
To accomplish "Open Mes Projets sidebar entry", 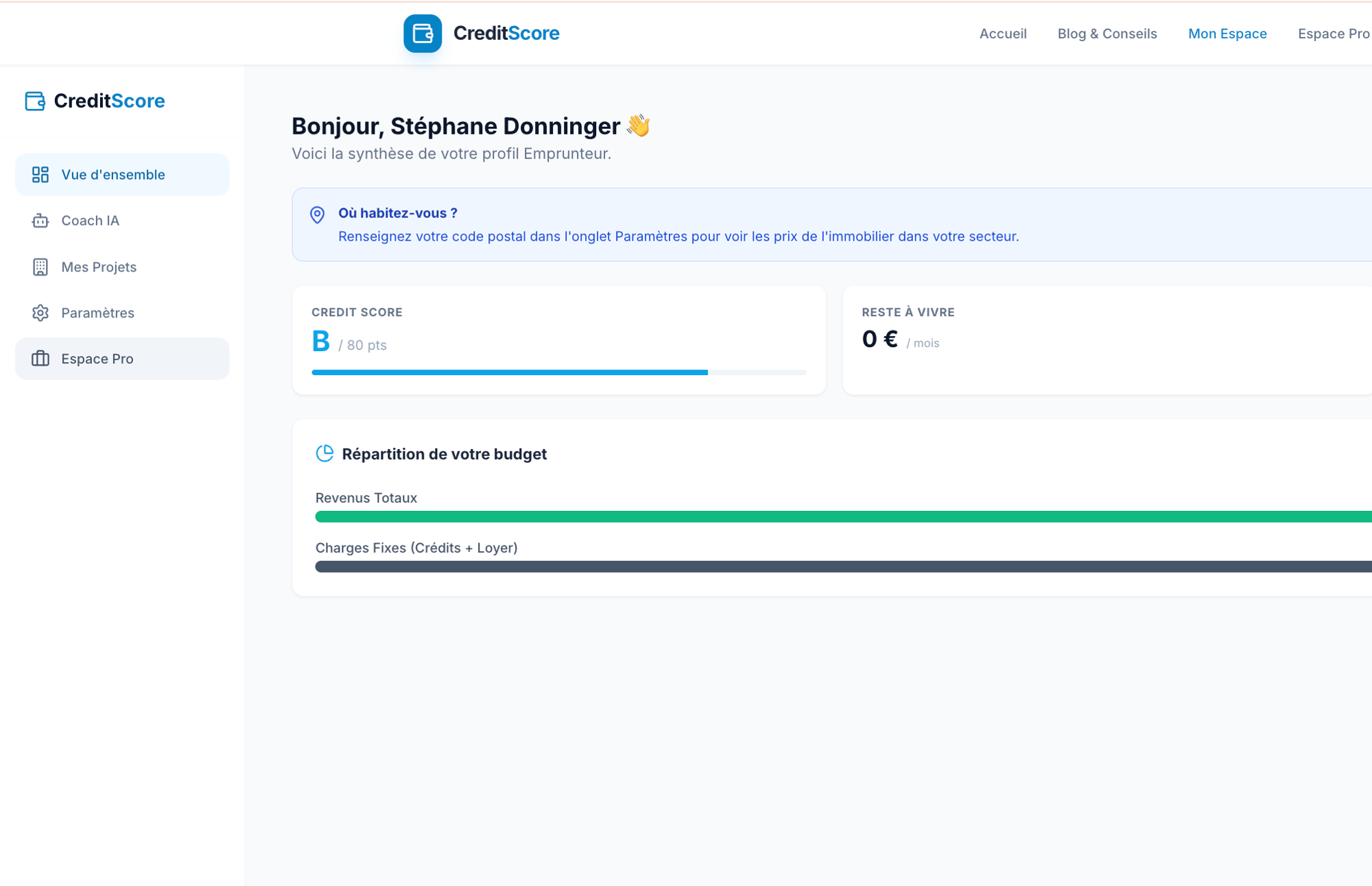I will [99, 267].
